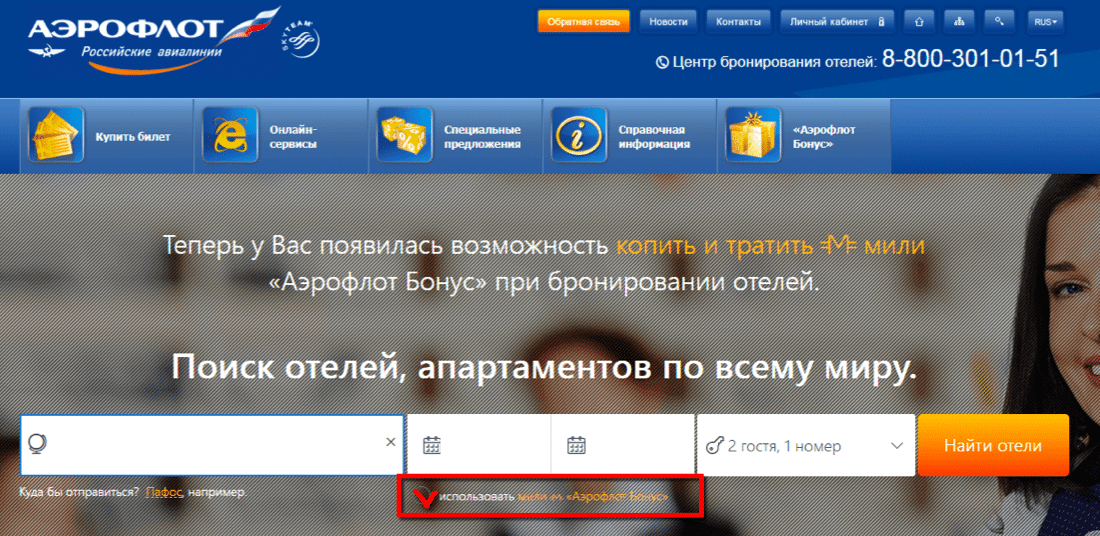1100x536 pixels.
Task: Click the percent dice special offers icon
Action: click(405, 135)
